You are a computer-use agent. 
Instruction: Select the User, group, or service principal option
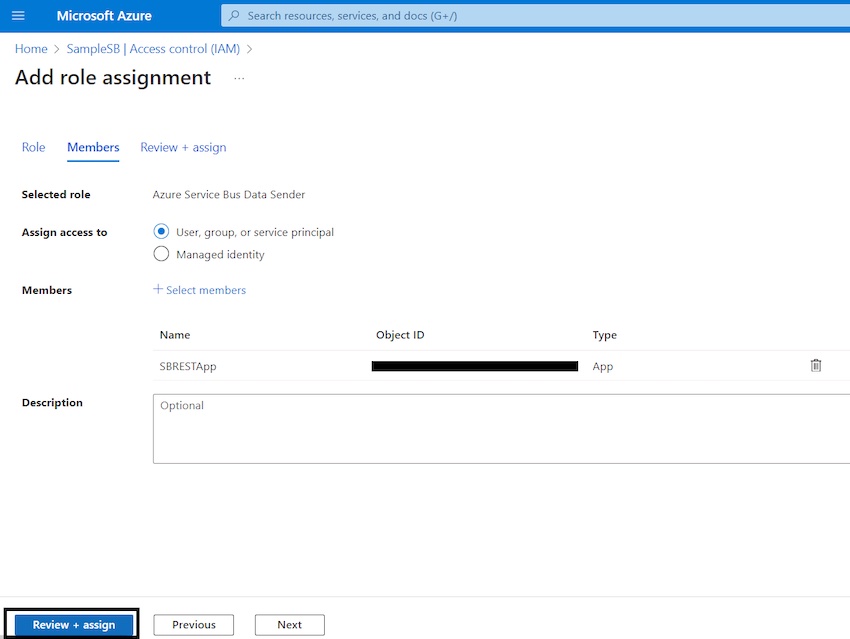coord(161,232)
